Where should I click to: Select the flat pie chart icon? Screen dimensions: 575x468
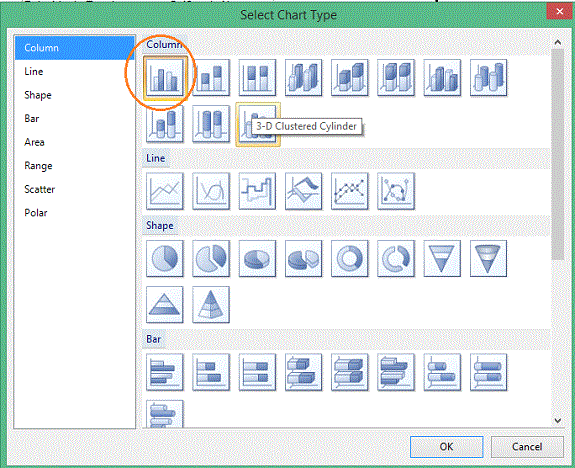pos(165,259)
